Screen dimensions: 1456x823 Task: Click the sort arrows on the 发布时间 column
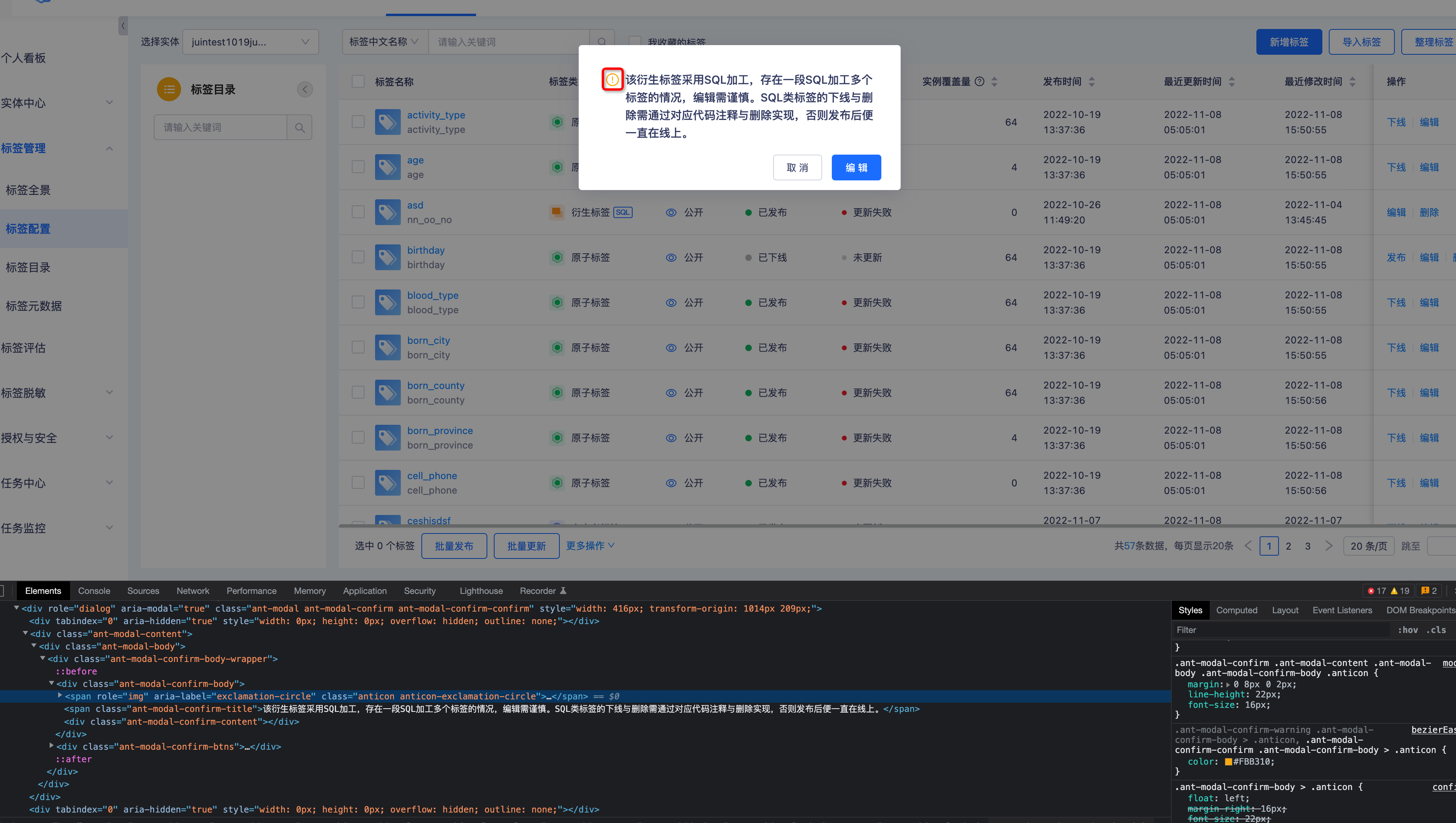(x=1091, y=81)
